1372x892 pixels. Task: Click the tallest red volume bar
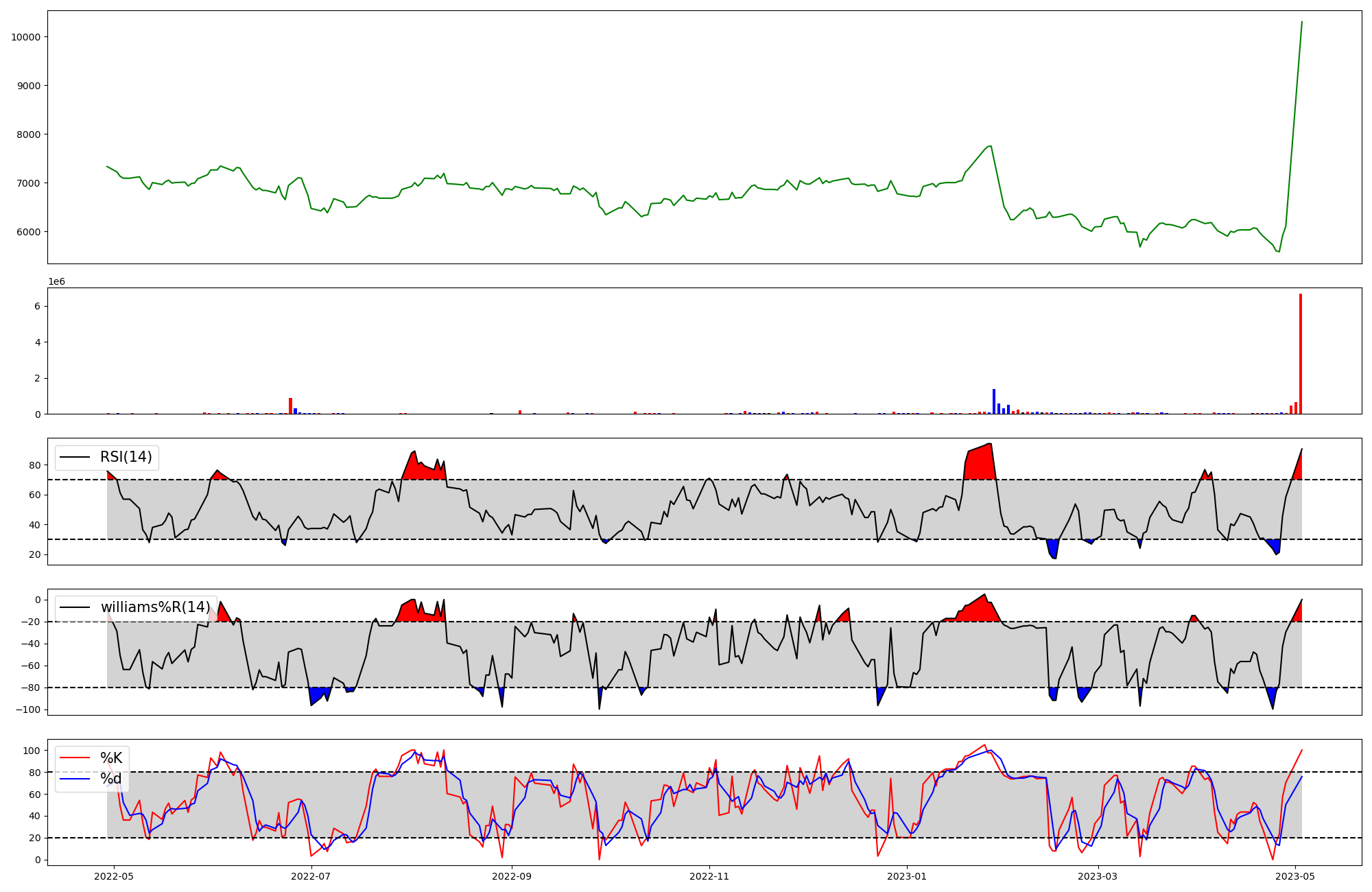[1300, 354]
